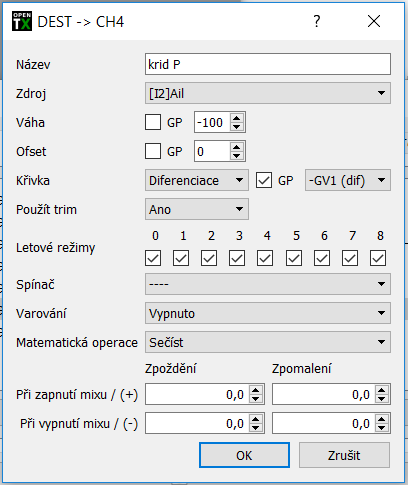The width and height of the screenshot is (408, 485).
Task: Increase Ofset value with up arrow
Action: tap(237, 147)
